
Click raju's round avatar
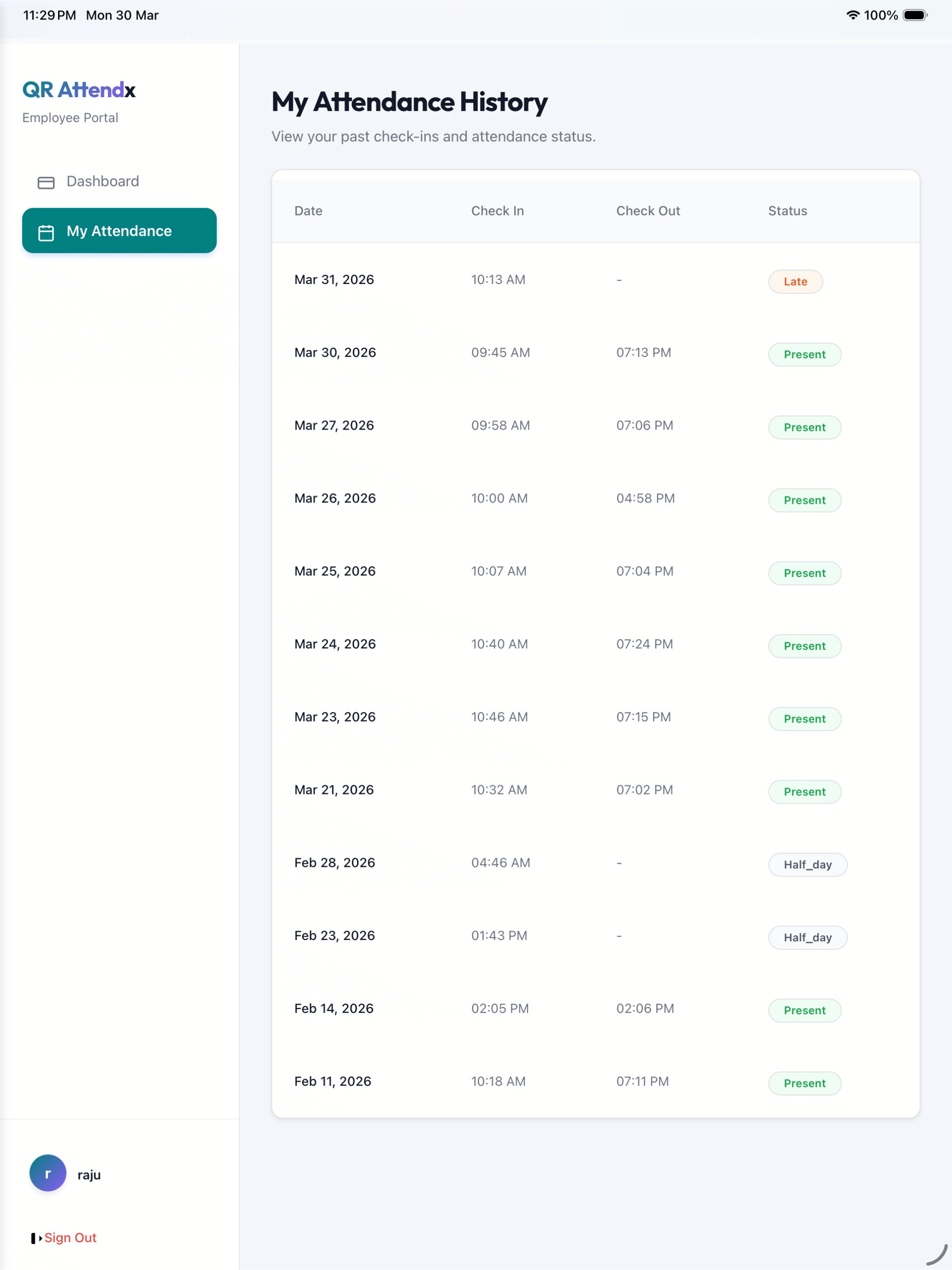tap(48, 1174)
